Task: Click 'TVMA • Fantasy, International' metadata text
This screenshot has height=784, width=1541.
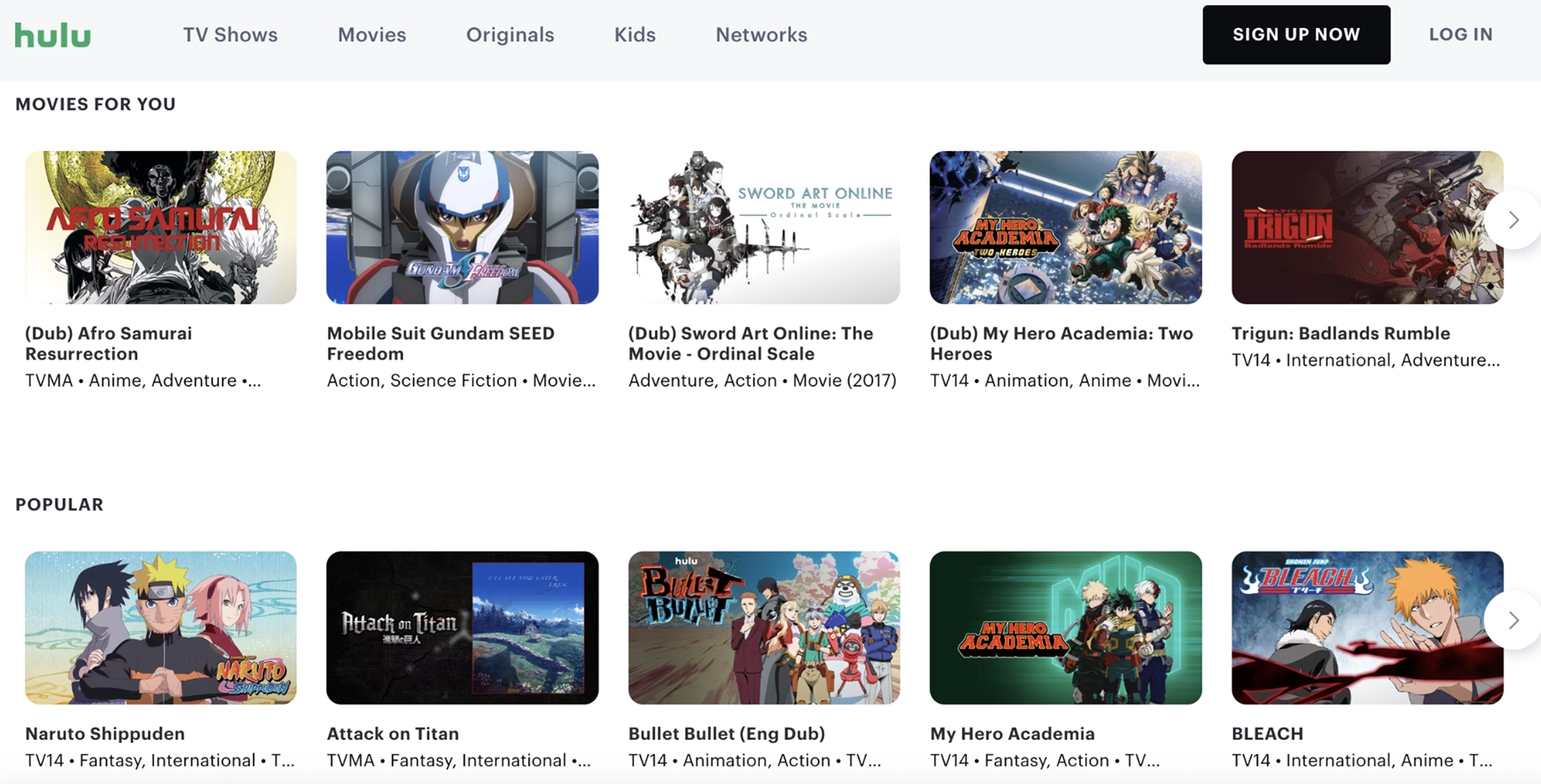Action: (459, 760)
